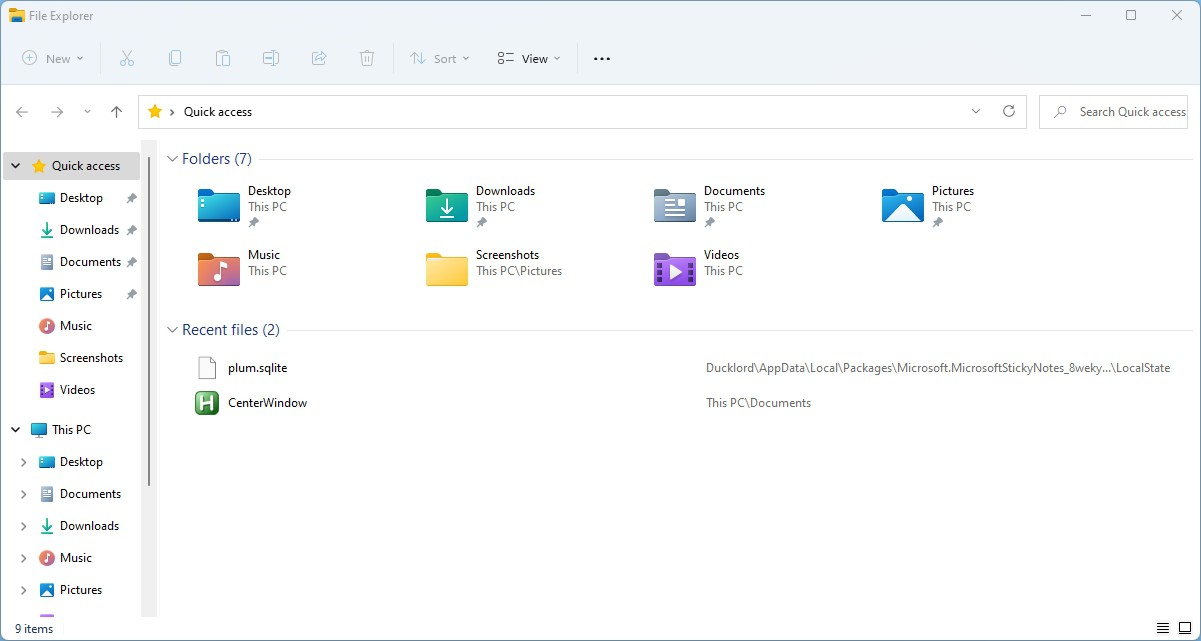
Task: Click the Cut scissors icon in toolbar
Action: tap(127, 59)
